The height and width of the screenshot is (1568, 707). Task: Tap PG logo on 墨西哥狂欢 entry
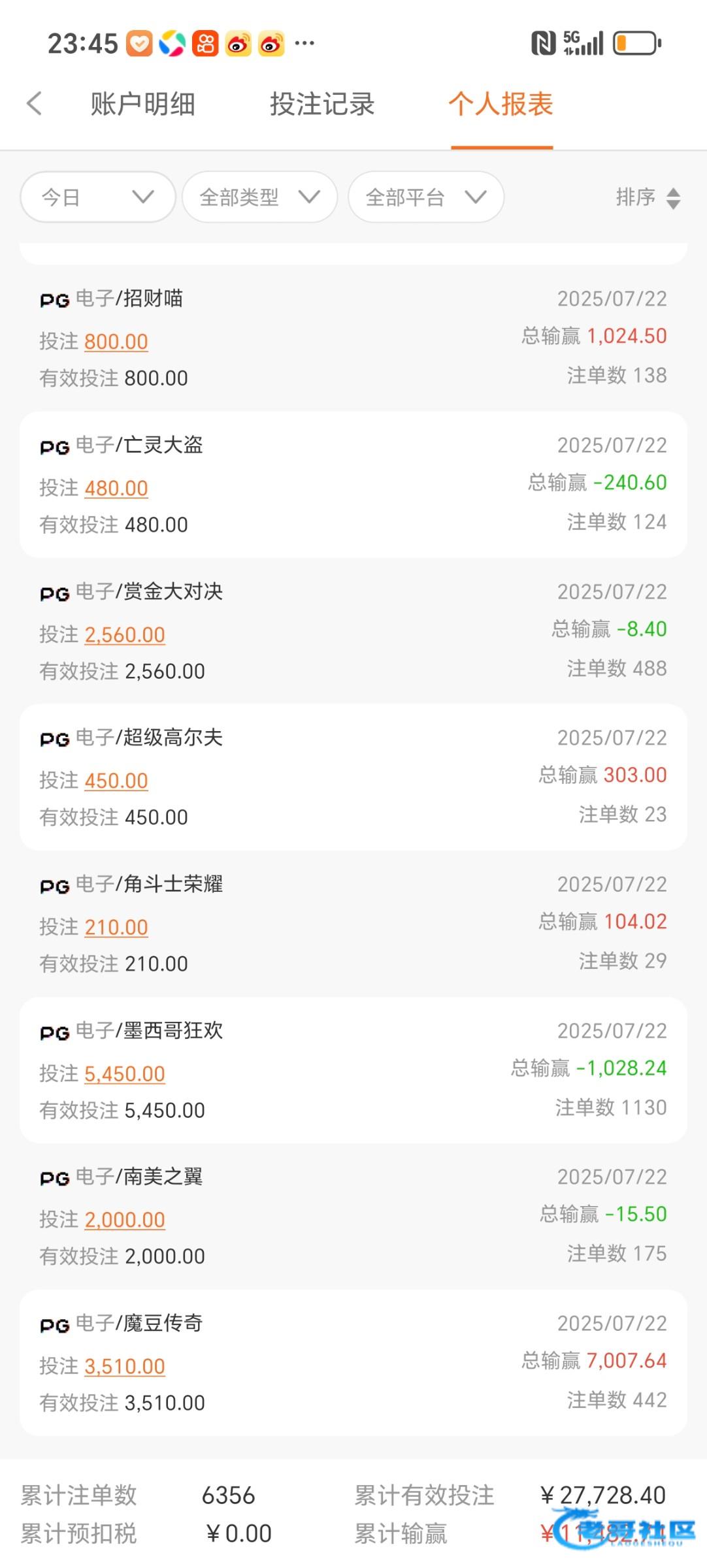[54, 1032]
